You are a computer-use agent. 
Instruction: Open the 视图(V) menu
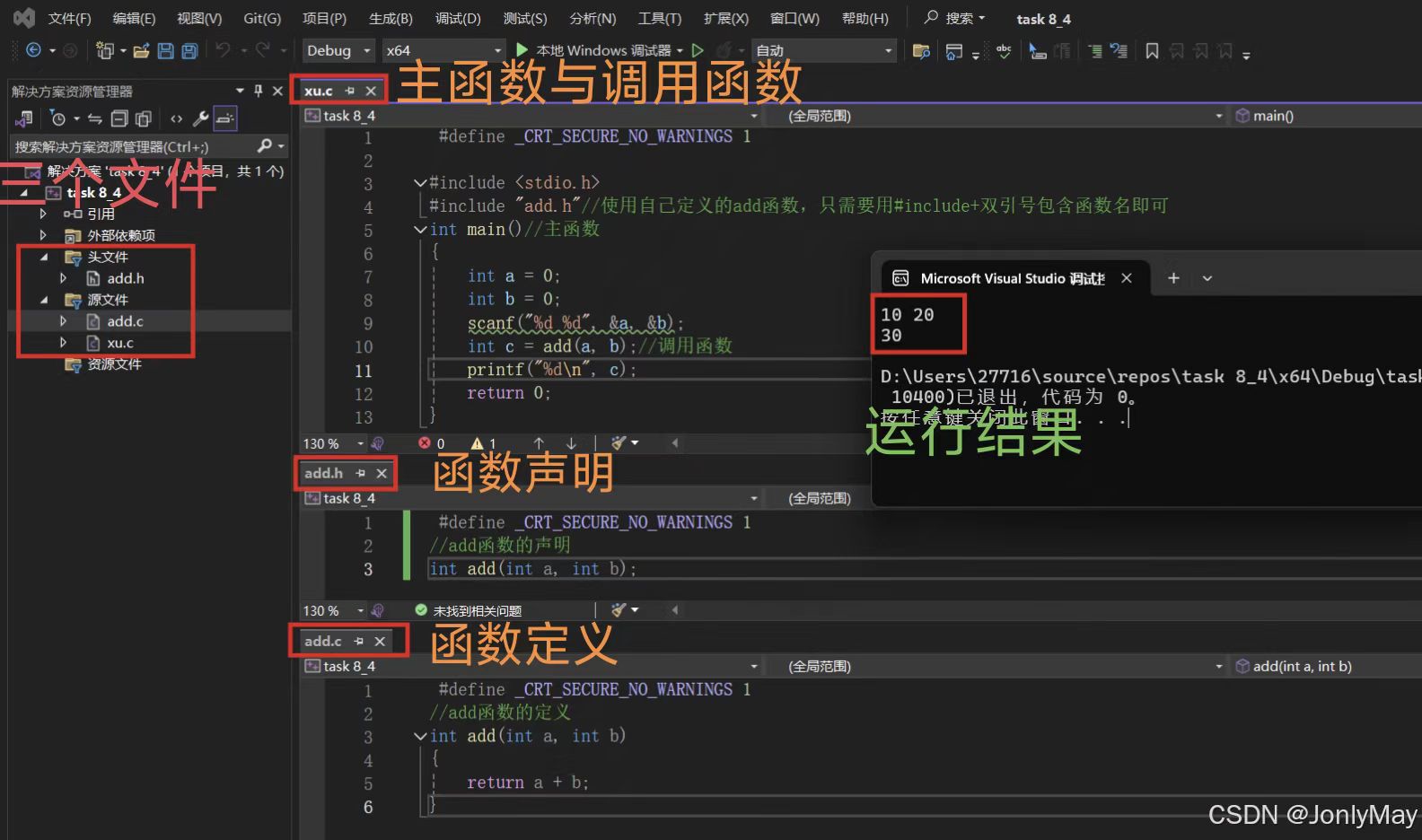pyautogui.click(x=199, y=18)
